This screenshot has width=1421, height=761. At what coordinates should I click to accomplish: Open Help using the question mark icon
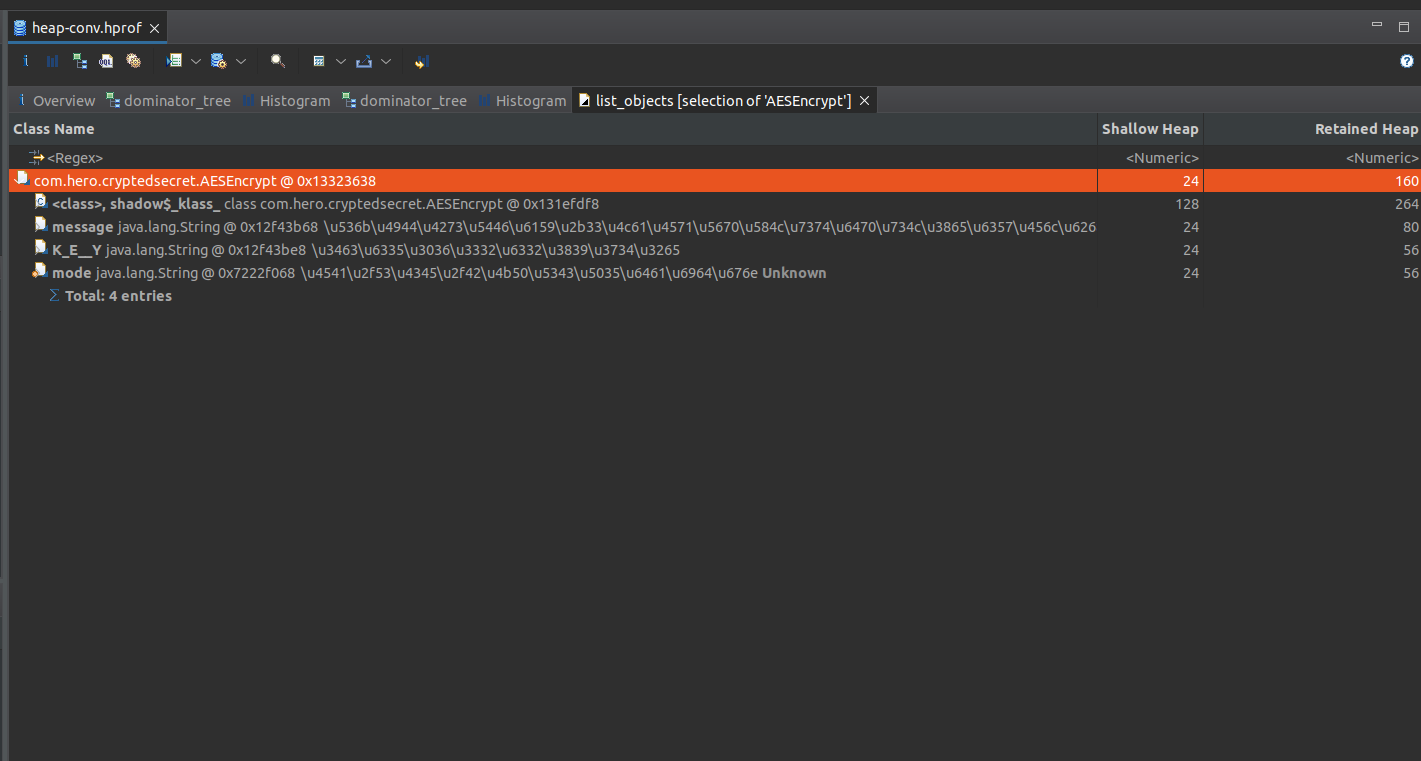[1406, 61]
